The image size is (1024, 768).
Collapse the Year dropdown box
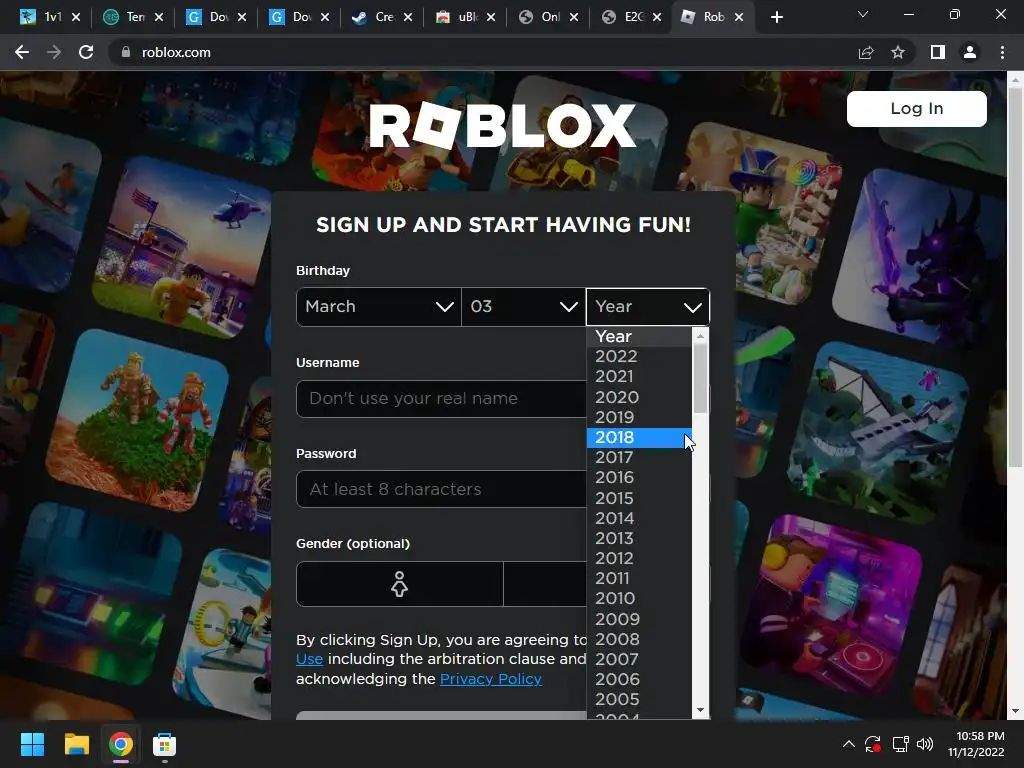coord(648,306)
